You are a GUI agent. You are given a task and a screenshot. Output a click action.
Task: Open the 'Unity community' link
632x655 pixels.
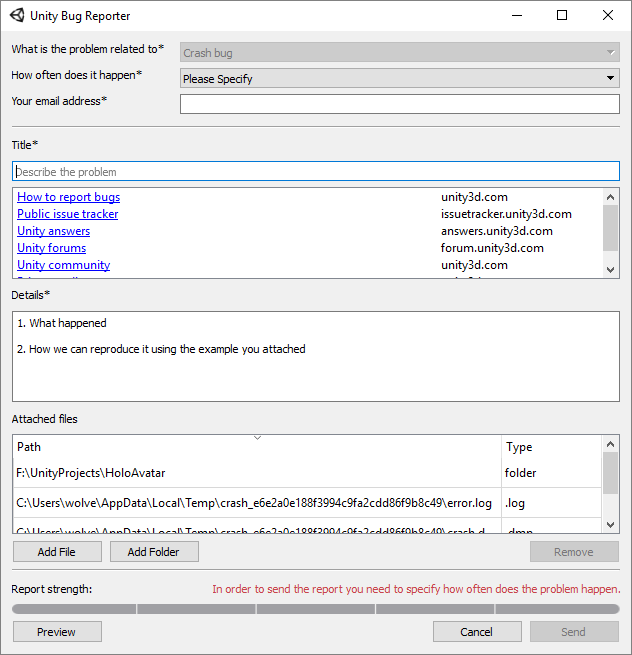tap(63, 265)
